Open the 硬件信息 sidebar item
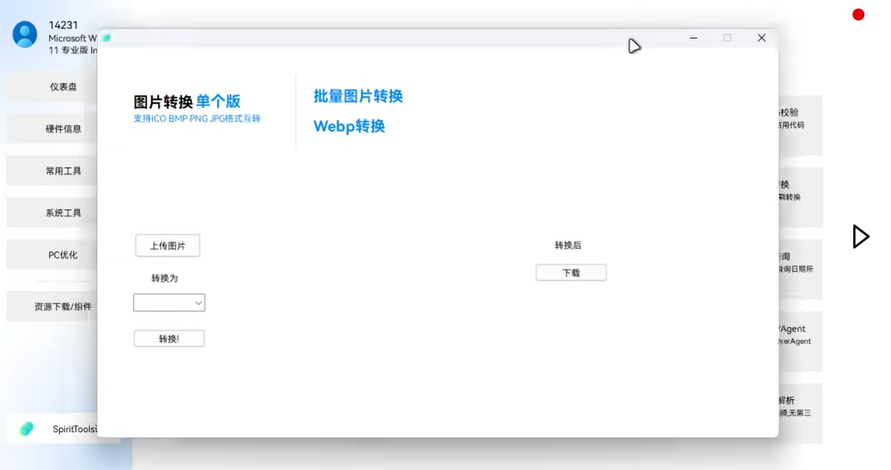 (x=51, y=129)
